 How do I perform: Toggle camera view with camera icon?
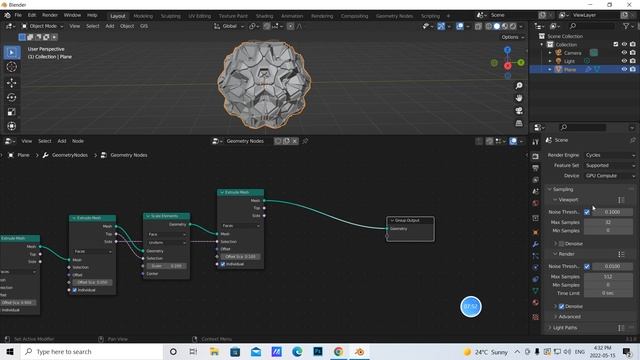(x=519, y=111)
